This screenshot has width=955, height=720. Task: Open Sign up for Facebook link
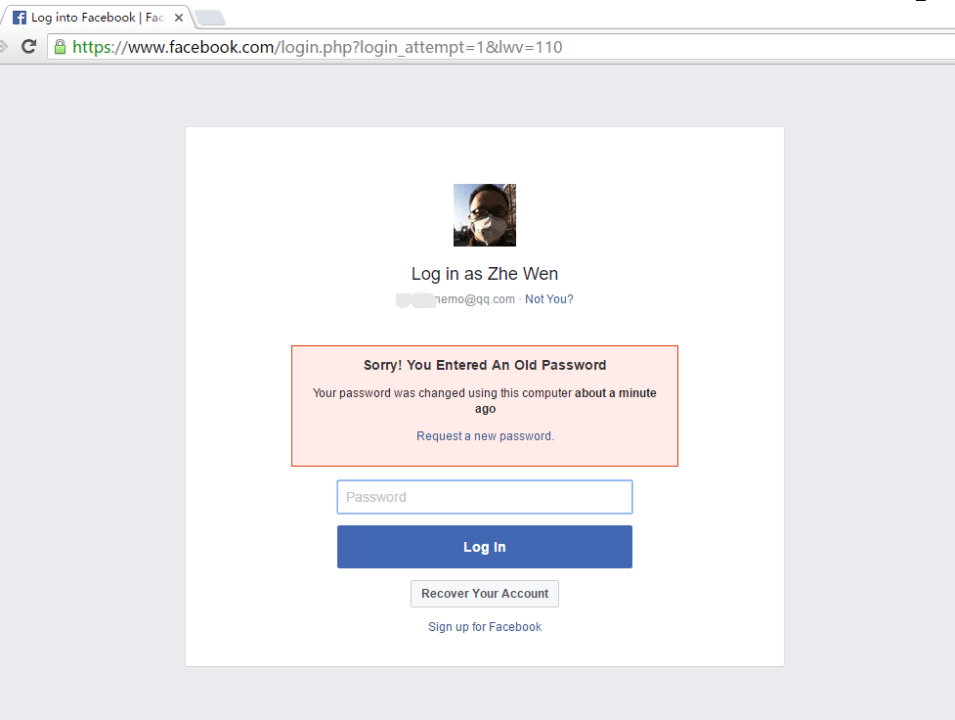(485, 627)
